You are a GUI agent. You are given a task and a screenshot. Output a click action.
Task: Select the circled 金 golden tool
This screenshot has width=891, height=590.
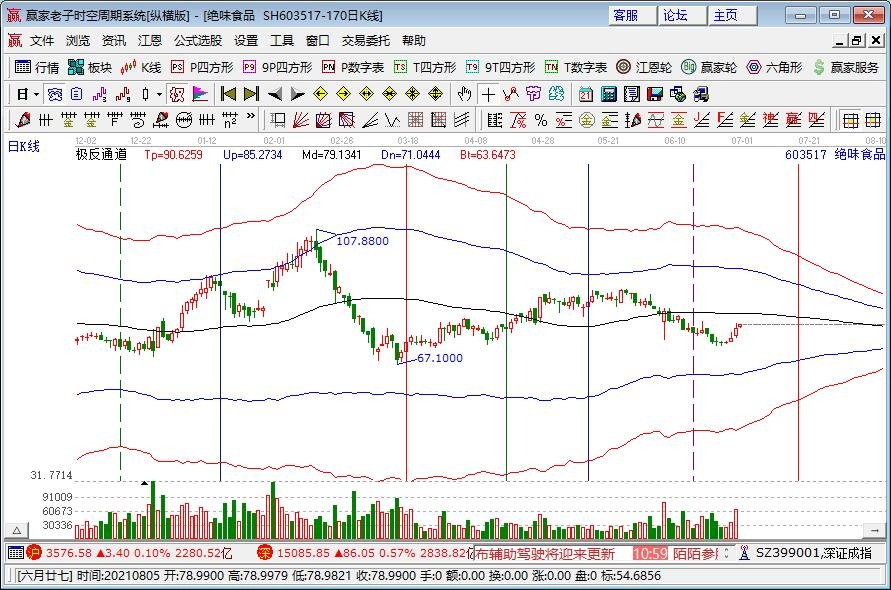click(x=587, y=121)
